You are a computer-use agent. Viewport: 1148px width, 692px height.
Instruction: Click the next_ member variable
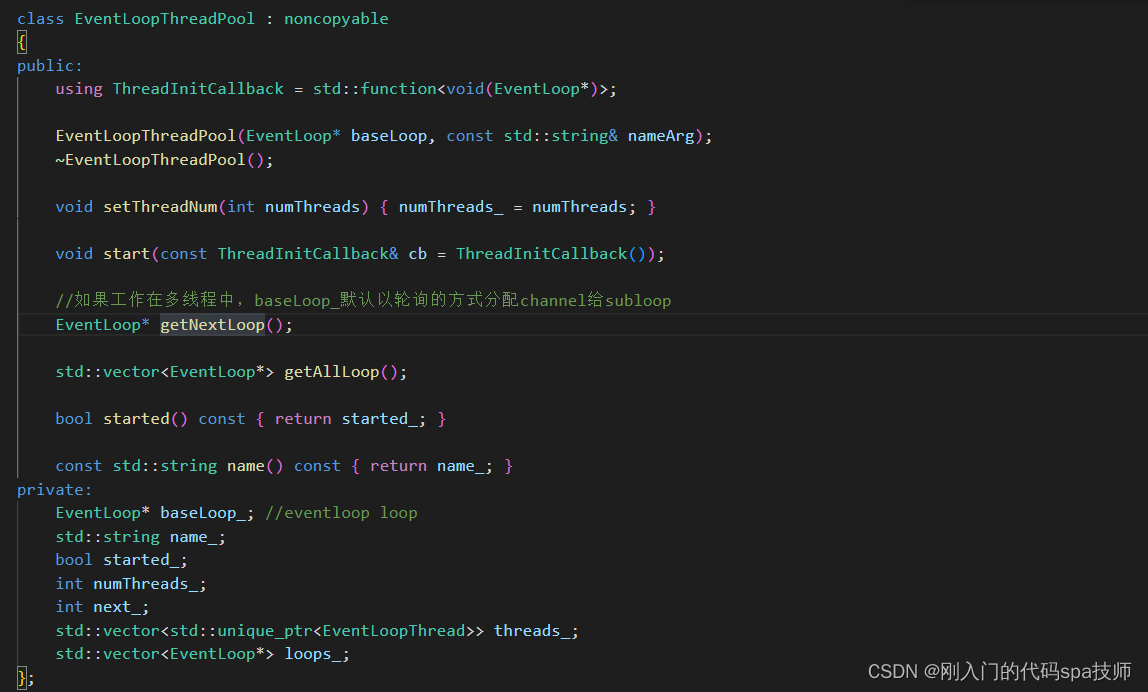117,607
